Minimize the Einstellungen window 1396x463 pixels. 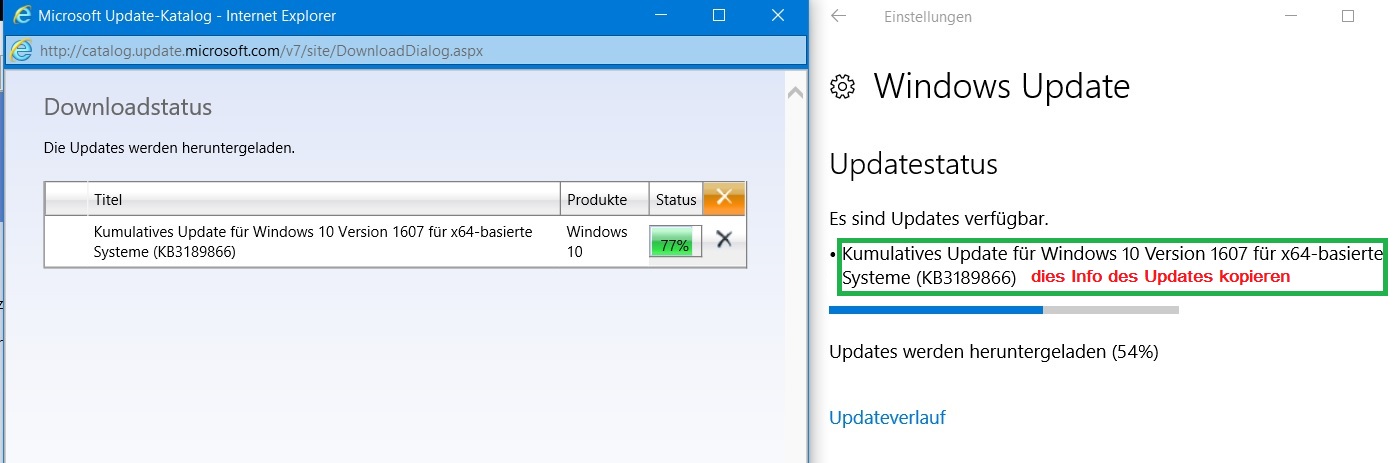click(1290, 16)
